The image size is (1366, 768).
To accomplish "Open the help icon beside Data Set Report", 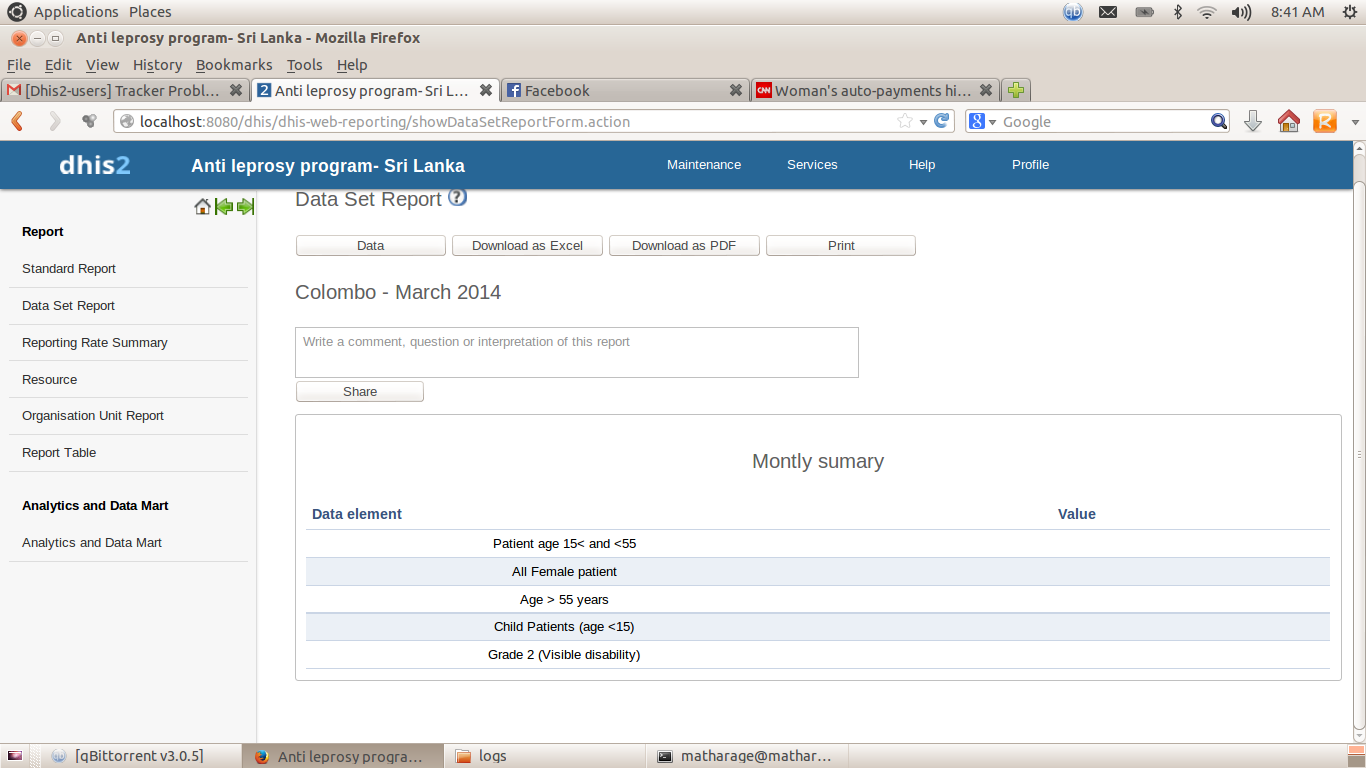I will tap(457, 198).
